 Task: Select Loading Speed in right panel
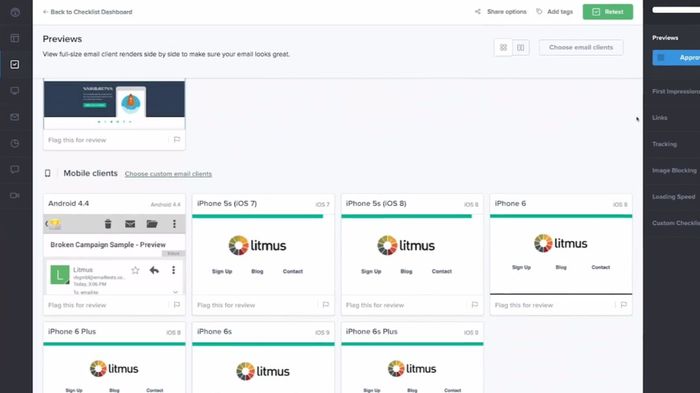pos(674,197)
